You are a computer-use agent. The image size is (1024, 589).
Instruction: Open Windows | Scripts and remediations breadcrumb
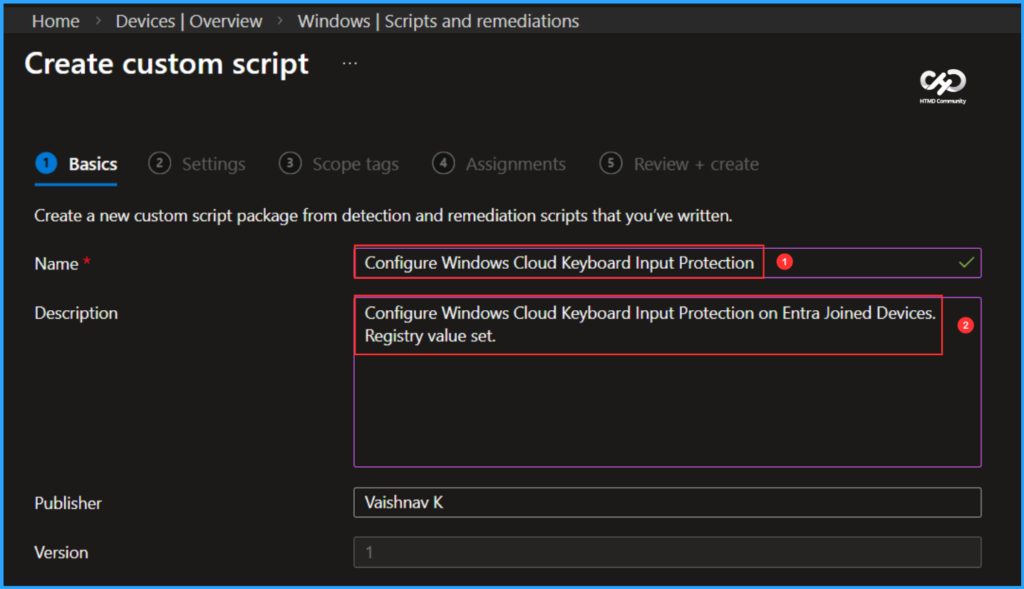(439, 20)
